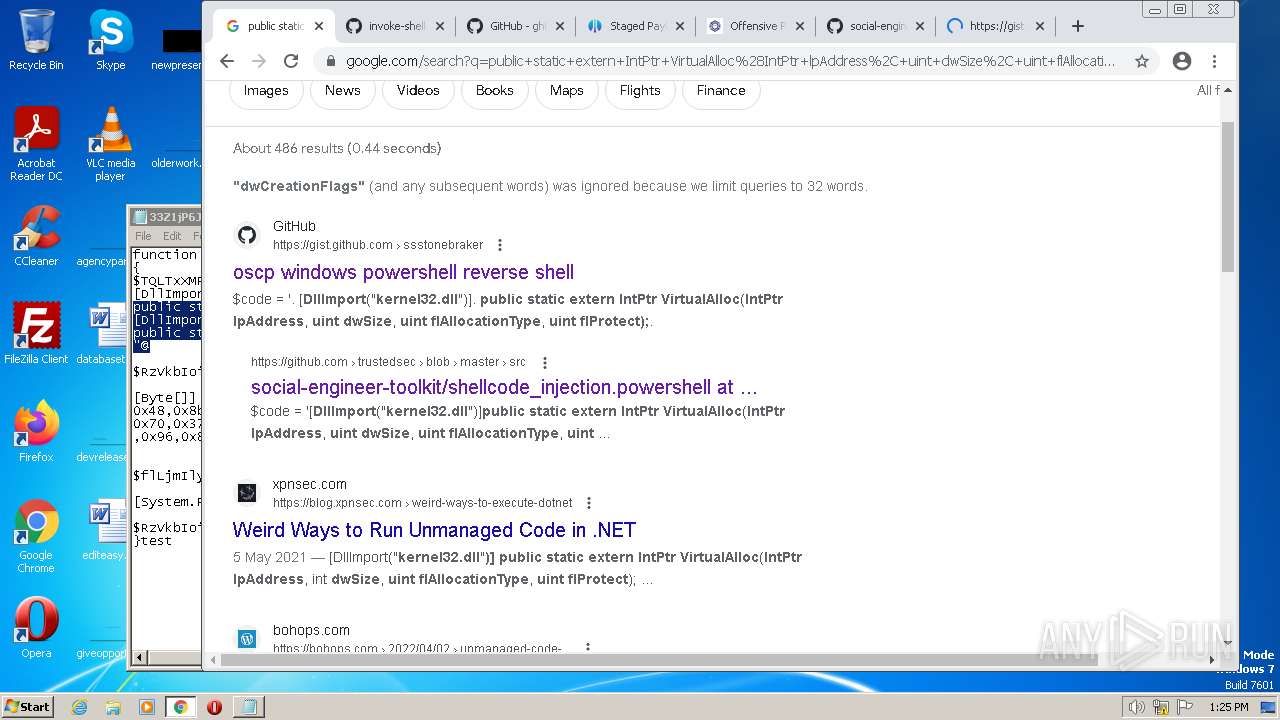Open Acrobat Reader DC shortcut
The height and width of the screenshot is (720, 1280).
click(x=36, y=144)
